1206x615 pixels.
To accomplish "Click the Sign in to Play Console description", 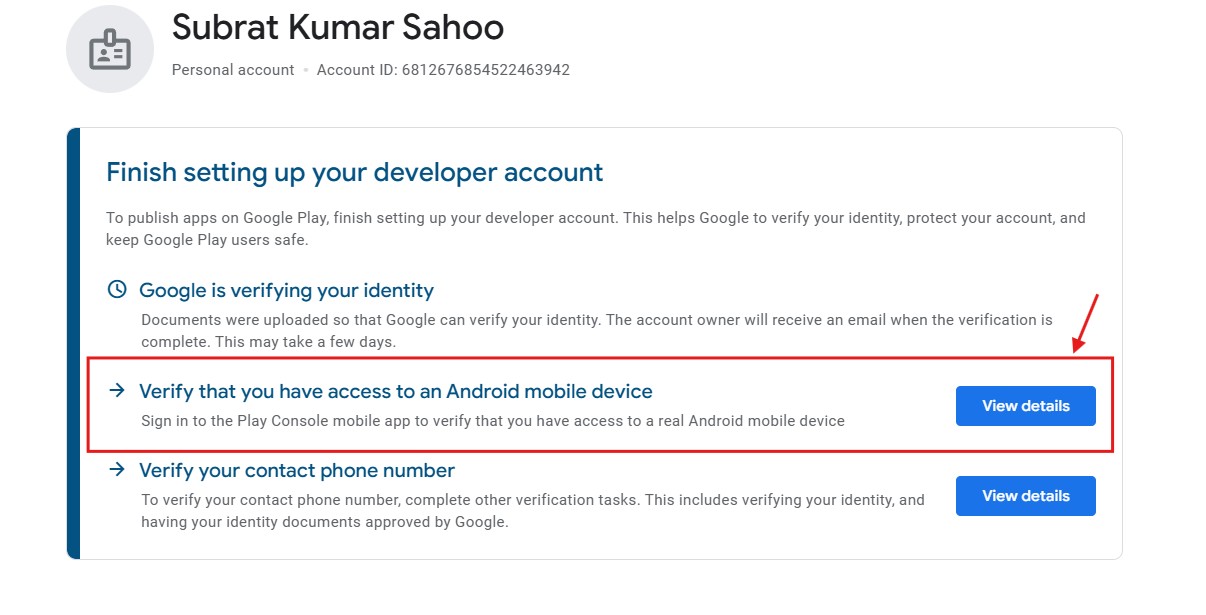I will [492, 421].
